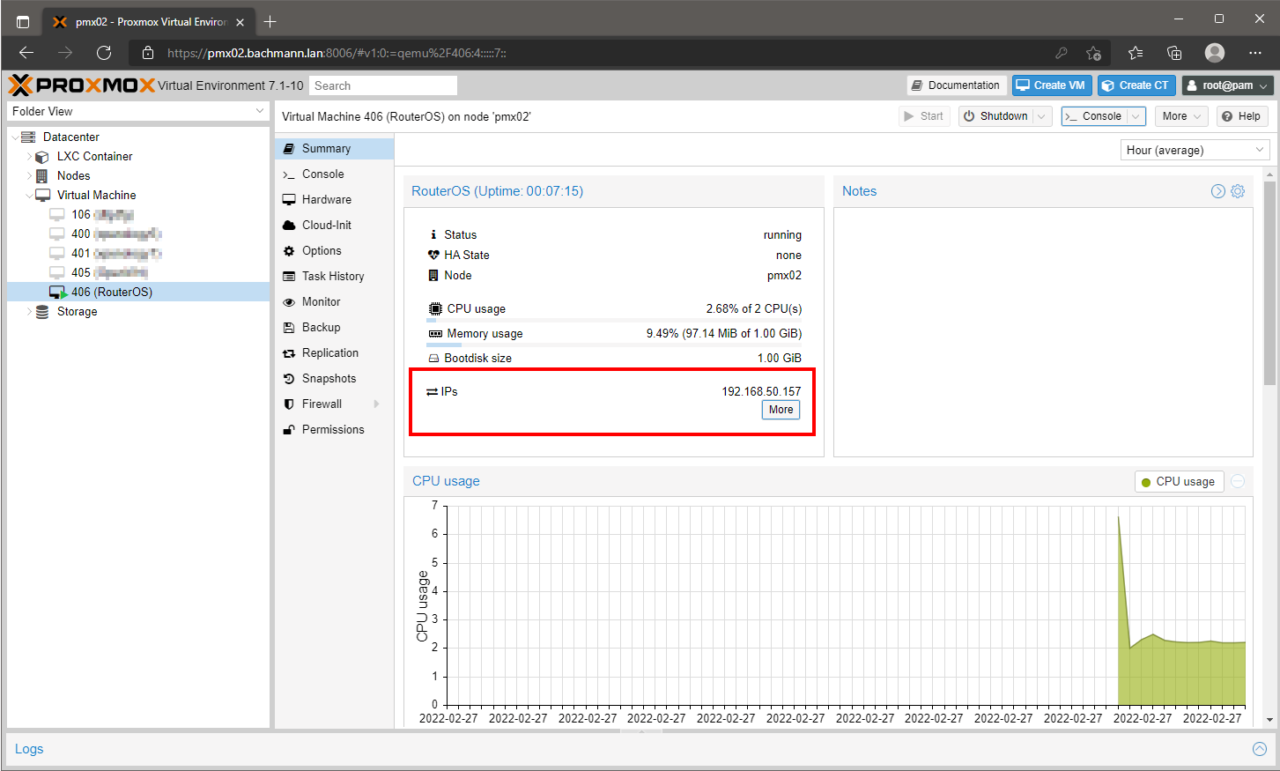The width and height of the screenshot is (1280, 771).
Task: Click the CPU usage chart undo-zoom icon
Action: (x=1238, y=481)
